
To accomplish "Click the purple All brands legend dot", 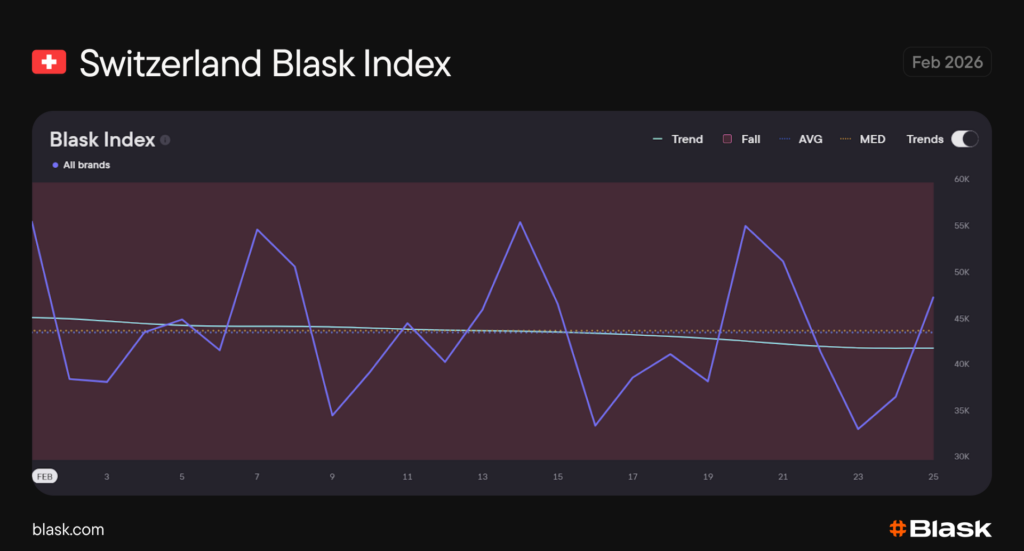I will [x=55, y=165].
